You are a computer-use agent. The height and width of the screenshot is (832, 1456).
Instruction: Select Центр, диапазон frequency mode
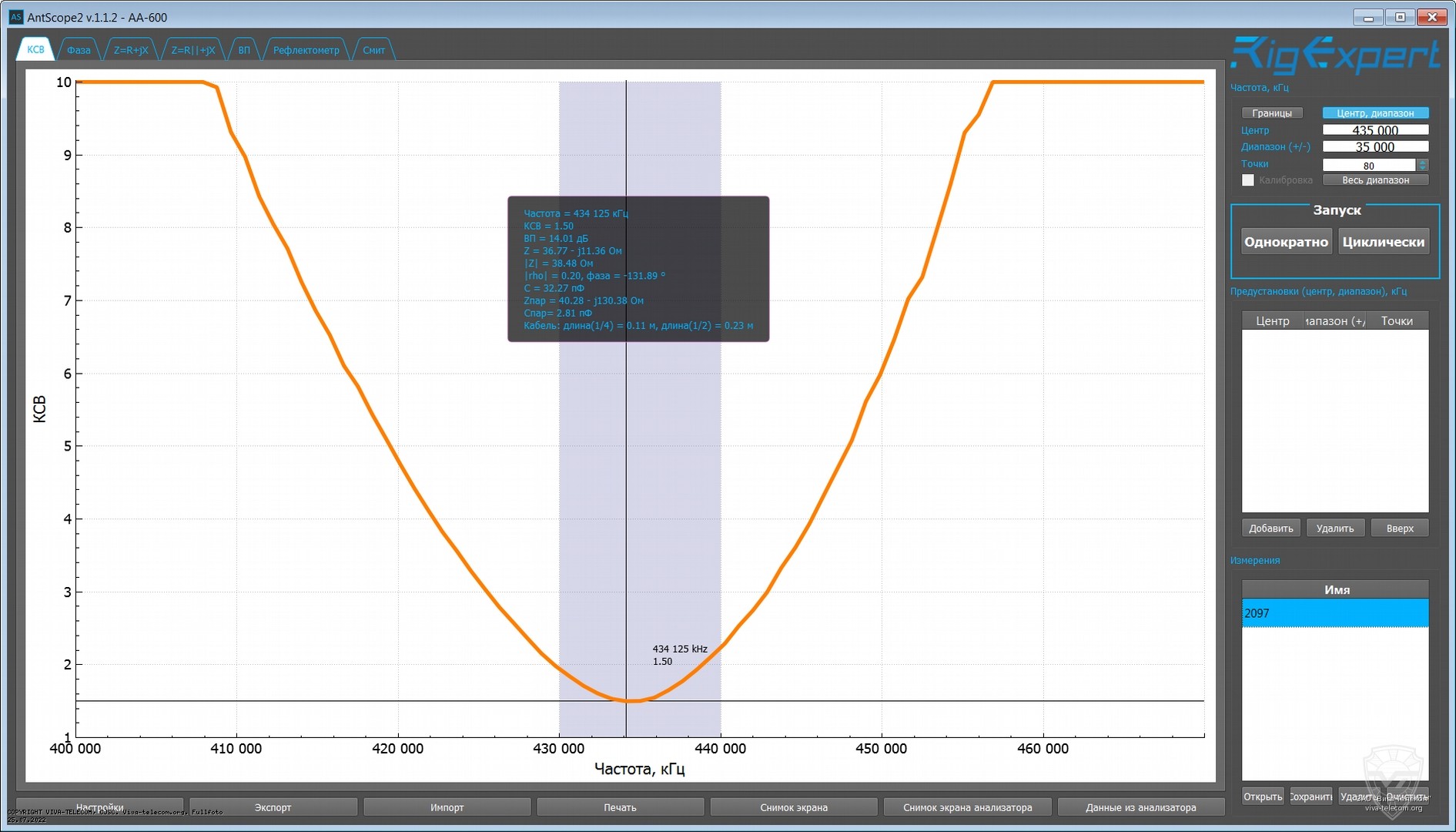(x=1375, y=113)
